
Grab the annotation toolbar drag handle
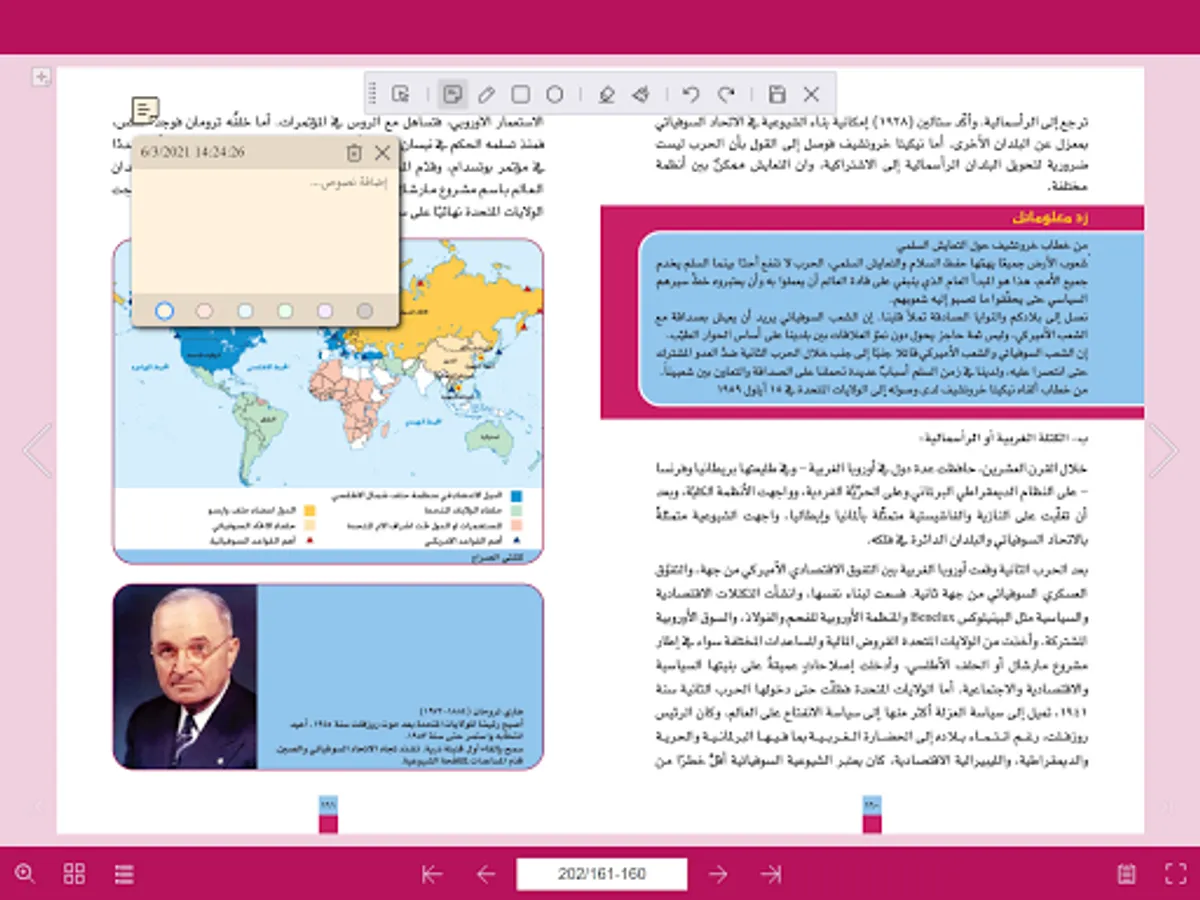373,94
